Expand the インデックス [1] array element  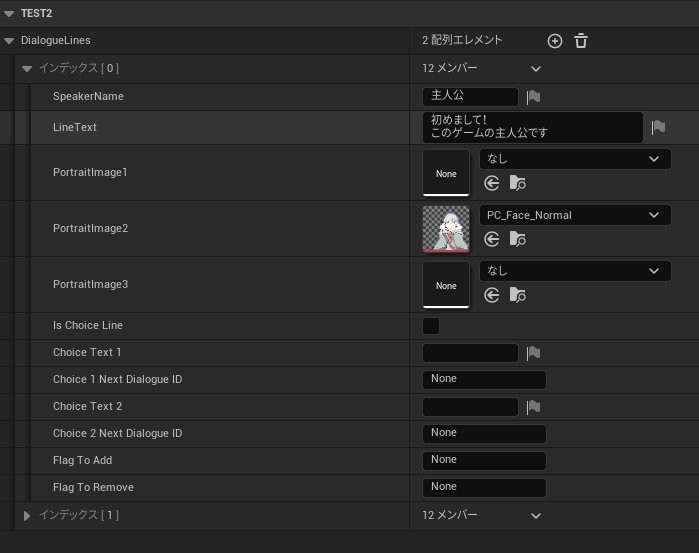coord(28,515)
